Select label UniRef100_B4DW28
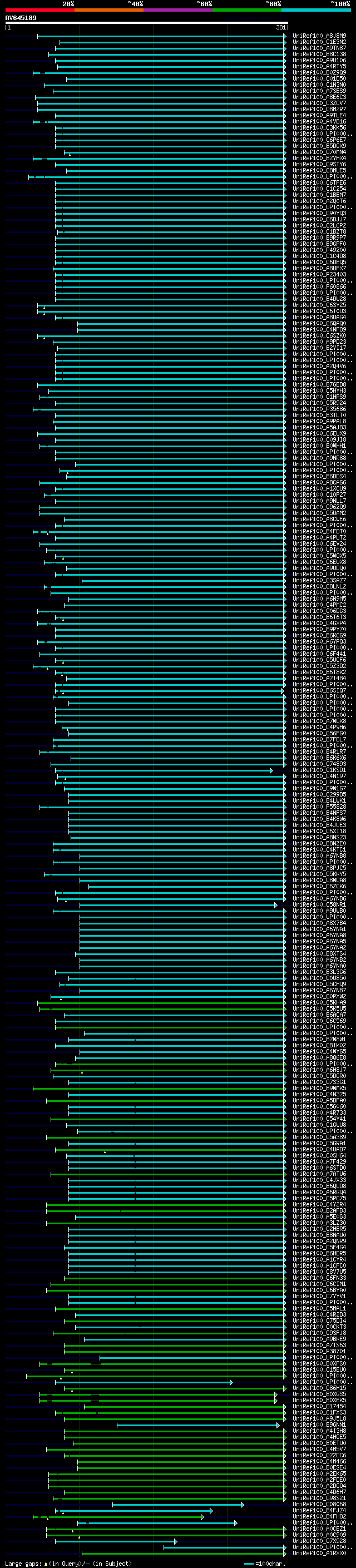Image resolution: width=356 pixels, height=1568 pixels. [319, 299]
